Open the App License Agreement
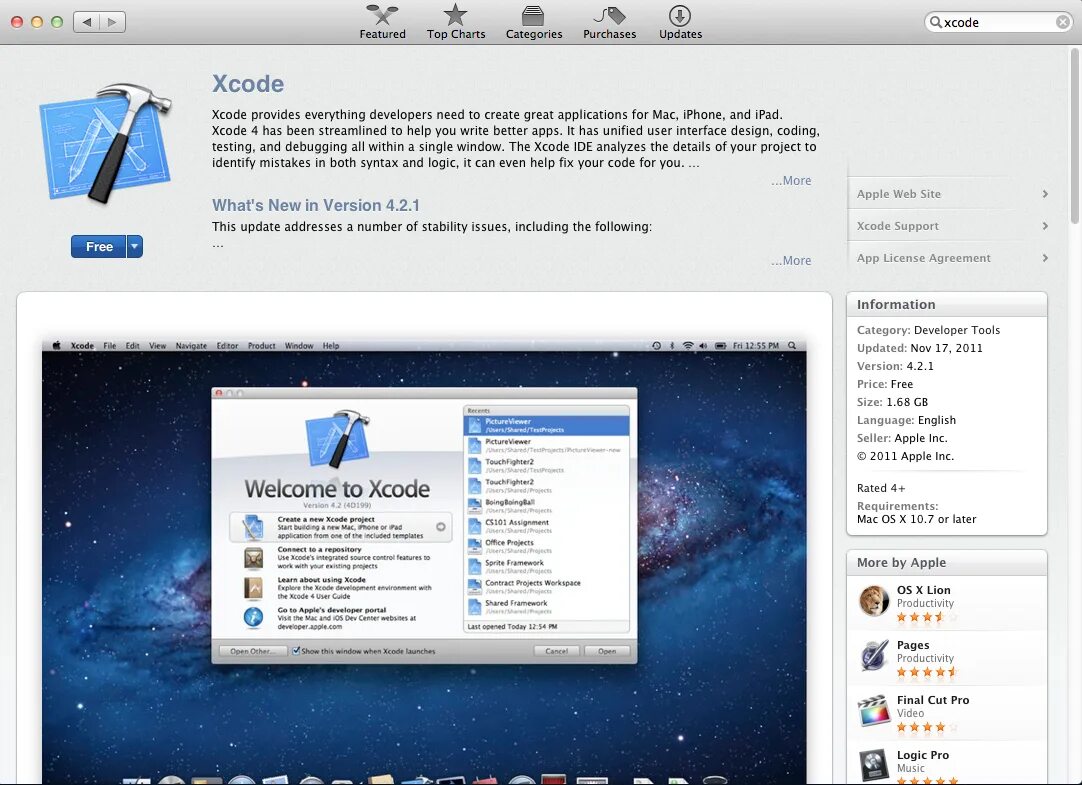 click(x=923, y=258)
